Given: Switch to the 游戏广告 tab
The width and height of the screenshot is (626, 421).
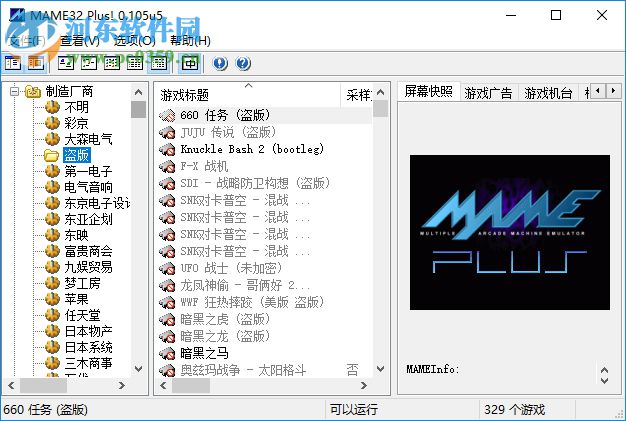Looking at the screenshot, I should pyautogui.click(x=488, y=93).
